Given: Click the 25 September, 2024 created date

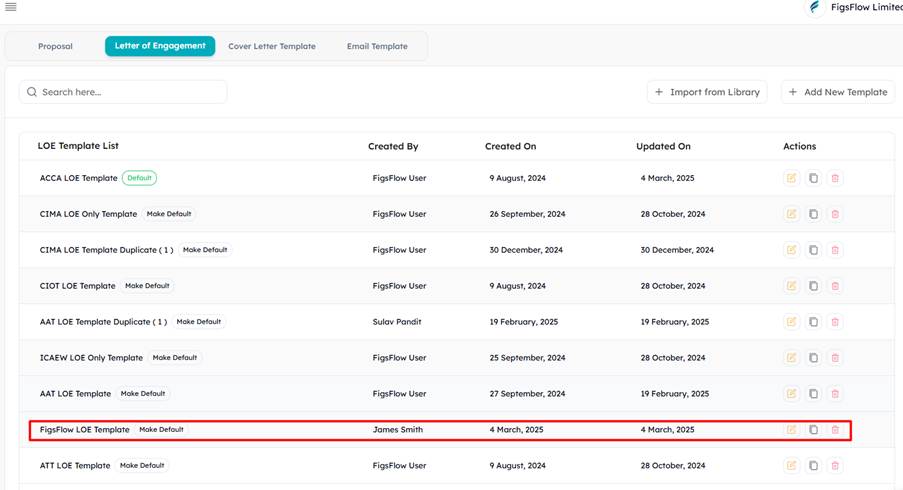Looking at the screenshot, I should (x=528, y=358).
